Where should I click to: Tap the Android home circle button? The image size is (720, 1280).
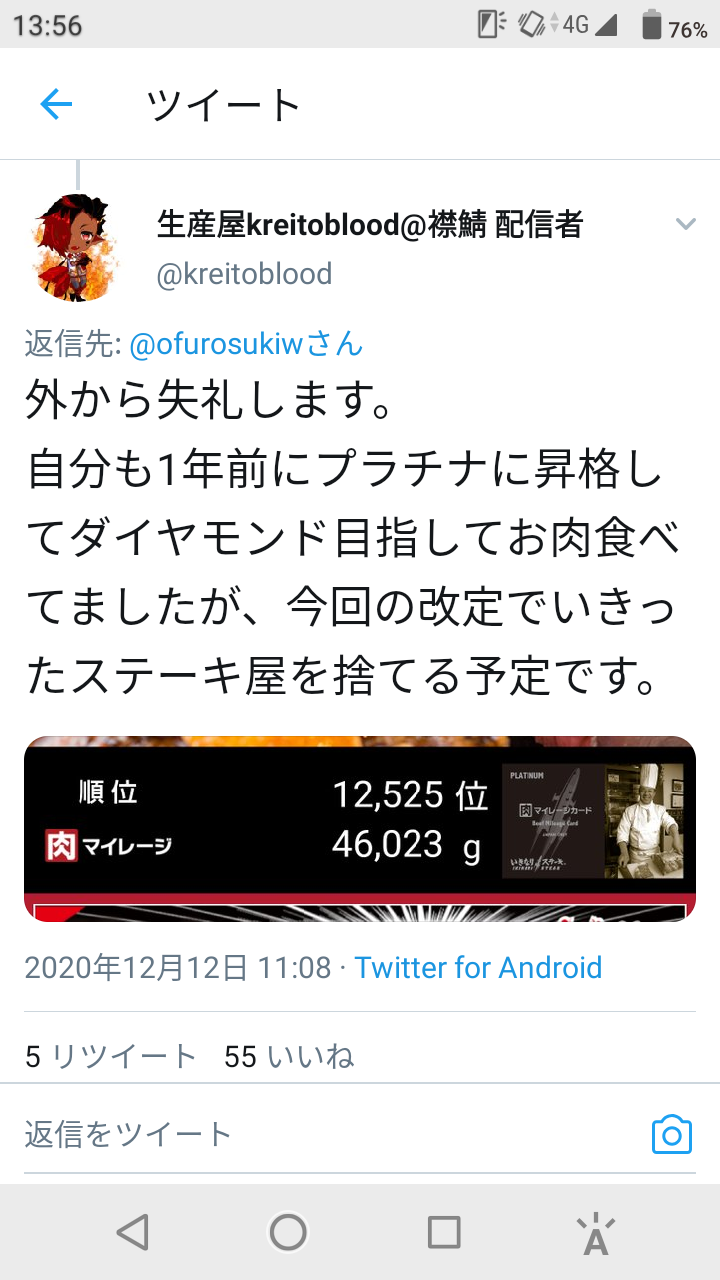coord(288,1232)
